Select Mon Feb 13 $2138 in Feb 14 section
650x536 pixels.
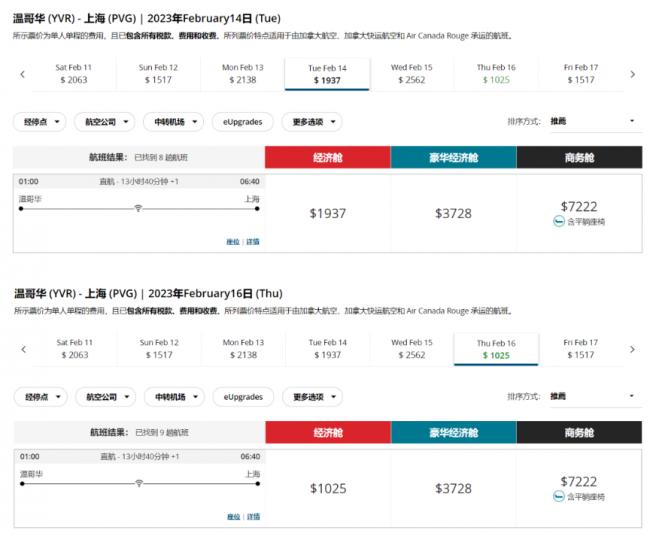click(x=243, y=74)
